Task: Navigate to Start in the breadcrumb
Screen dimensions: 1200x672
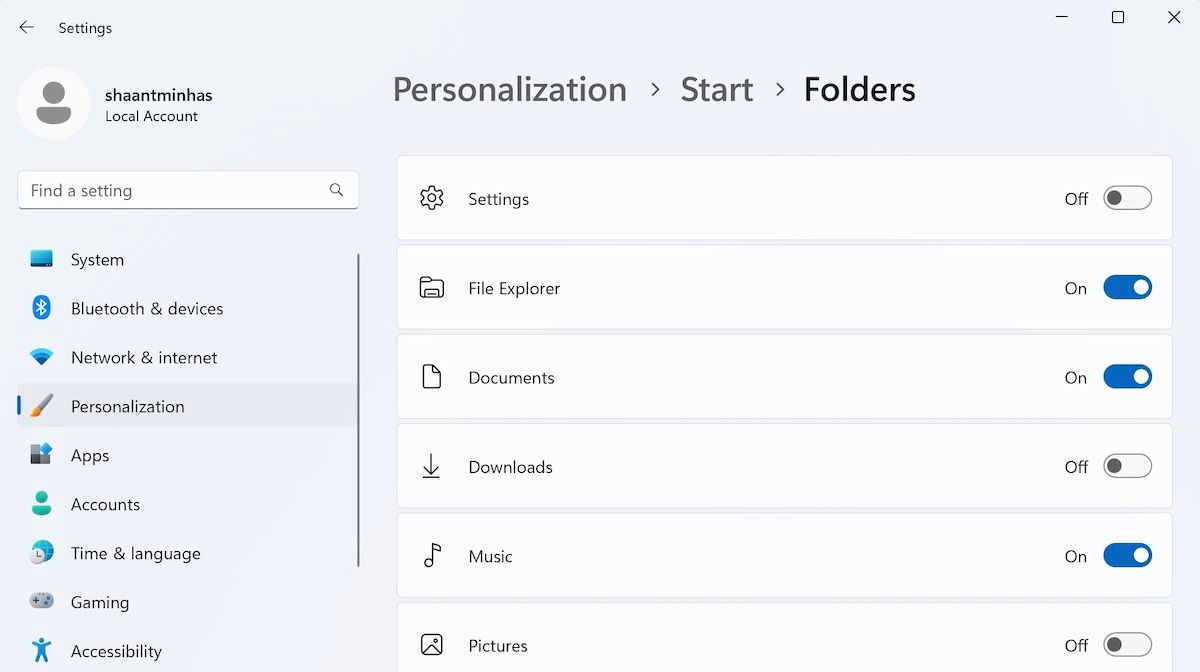Action: [x=716, y=90]
